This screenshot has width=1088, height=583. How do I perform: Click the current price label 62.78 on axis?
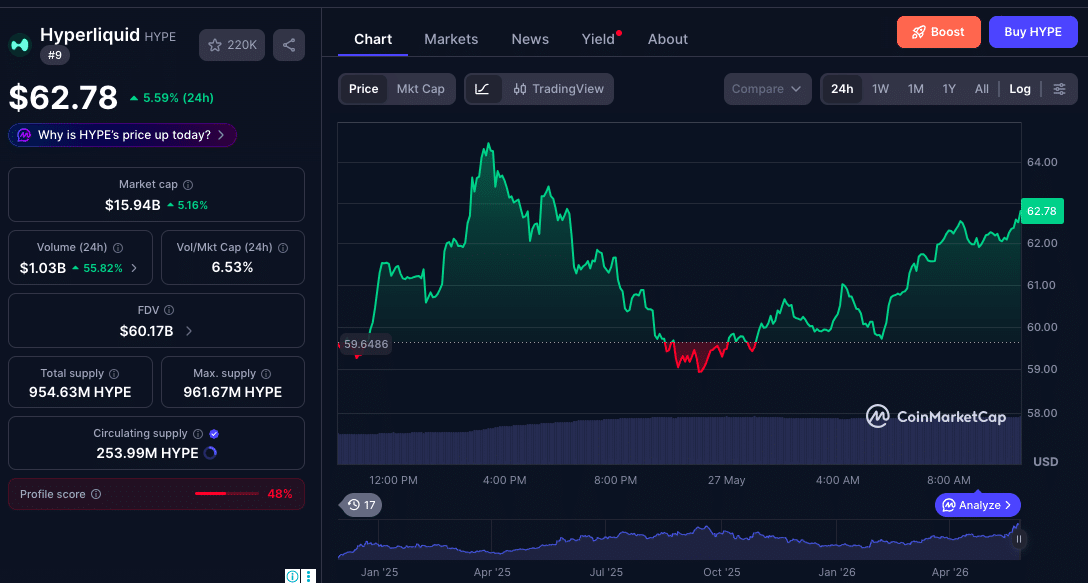(x=1042, y=211)
